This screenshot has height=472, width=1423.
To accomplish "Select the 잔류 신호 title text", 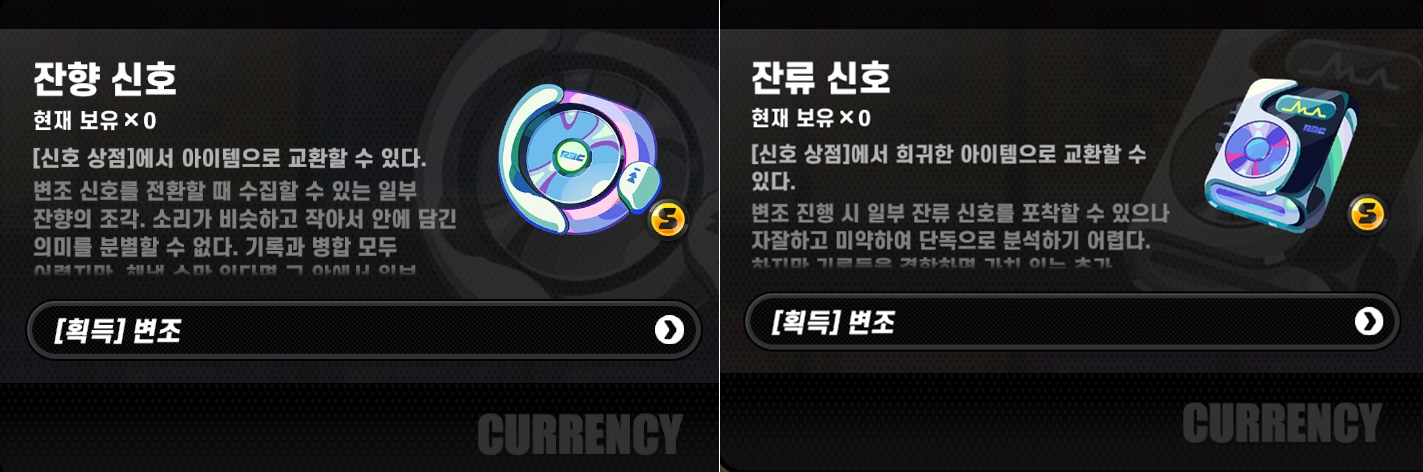I will tap(821, 76).
